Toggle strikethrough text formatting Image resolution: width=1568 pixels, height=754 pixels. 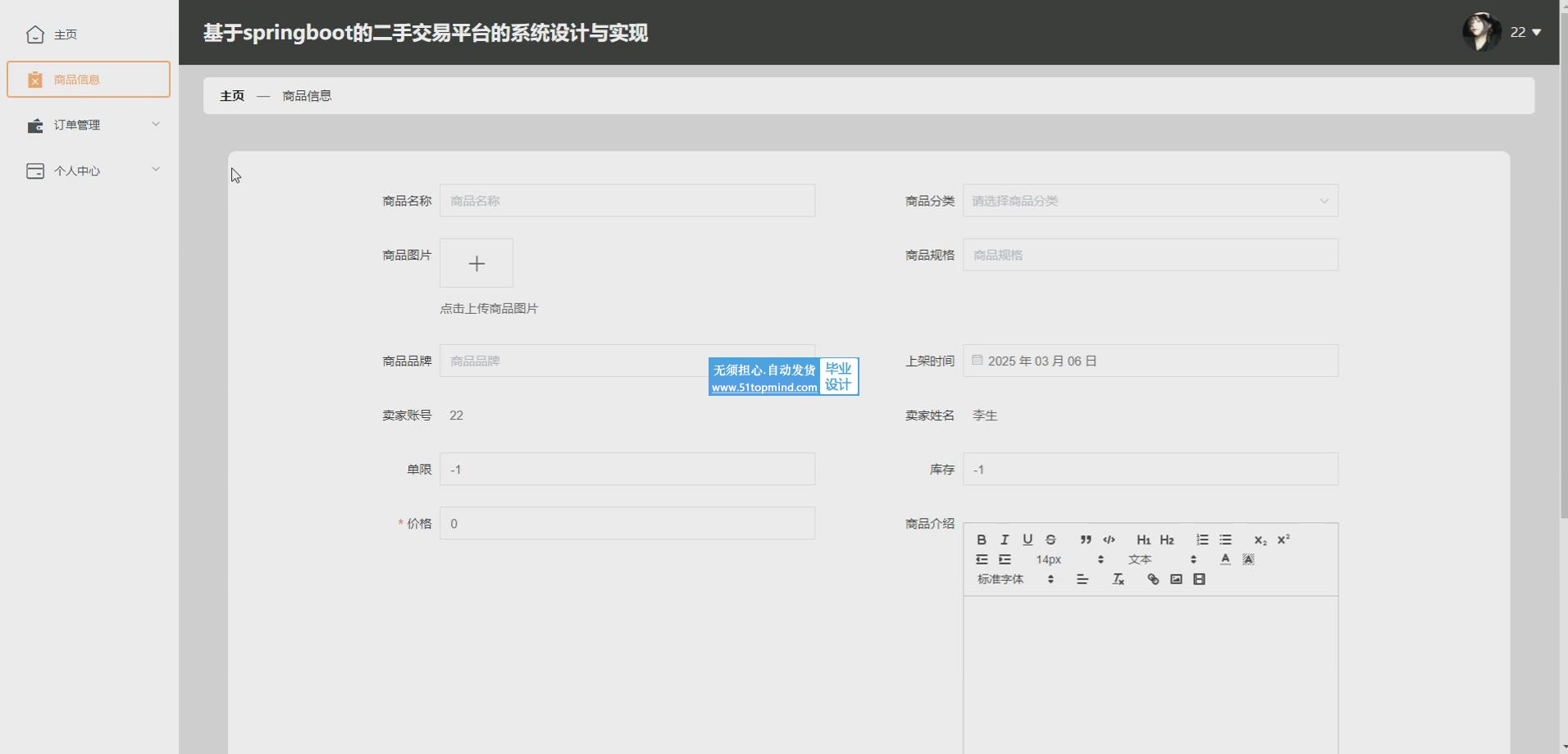click(1051, 539)
